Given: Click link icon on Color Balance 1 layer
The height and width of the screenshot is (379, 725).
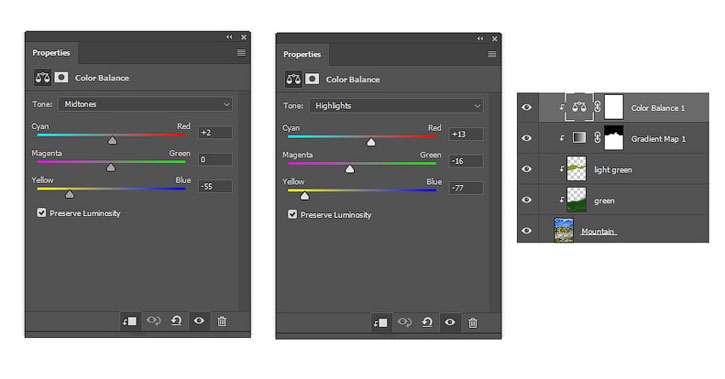Looking at the screenshot, I should pos(597,107).
